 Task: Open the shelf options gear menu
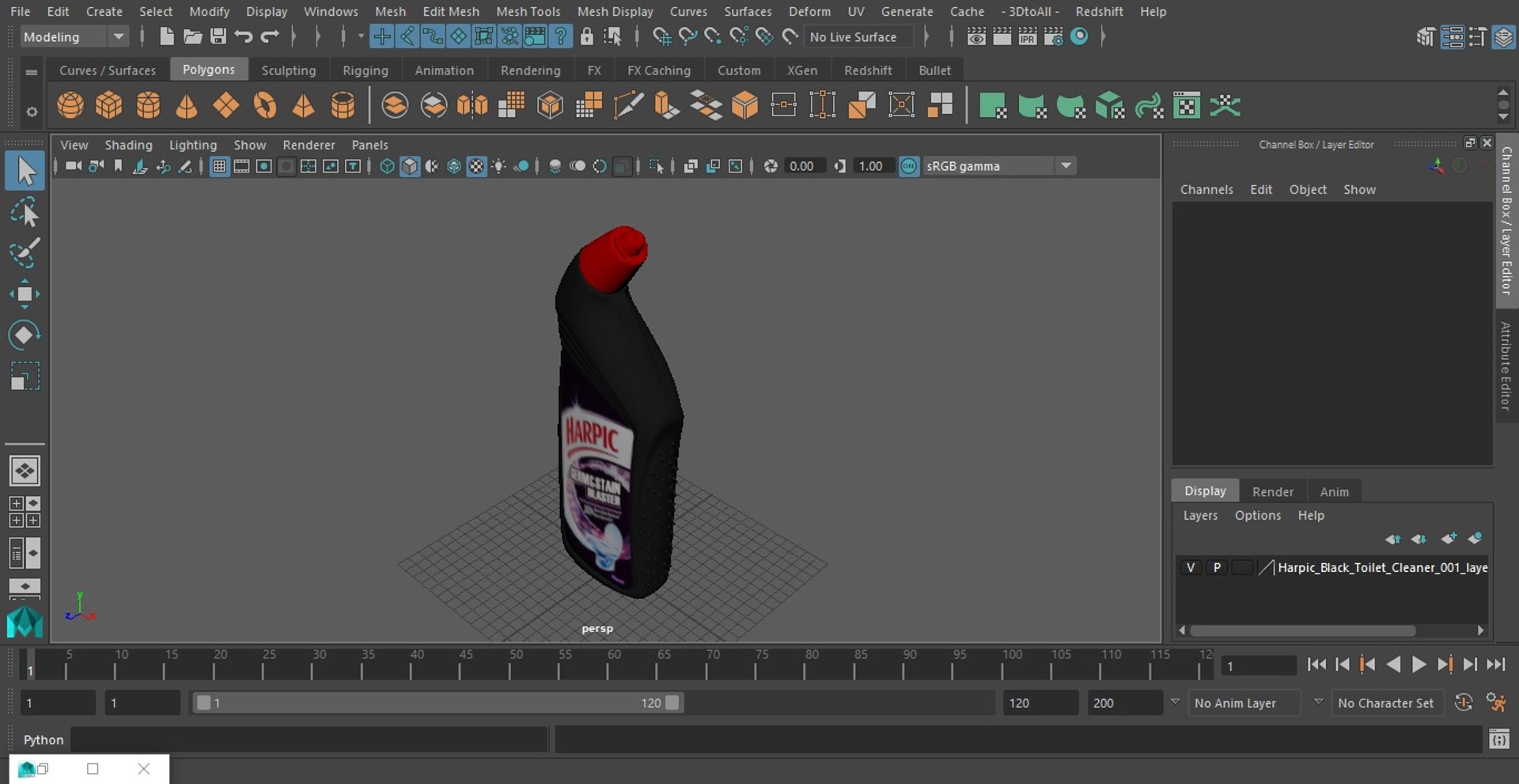32,112
